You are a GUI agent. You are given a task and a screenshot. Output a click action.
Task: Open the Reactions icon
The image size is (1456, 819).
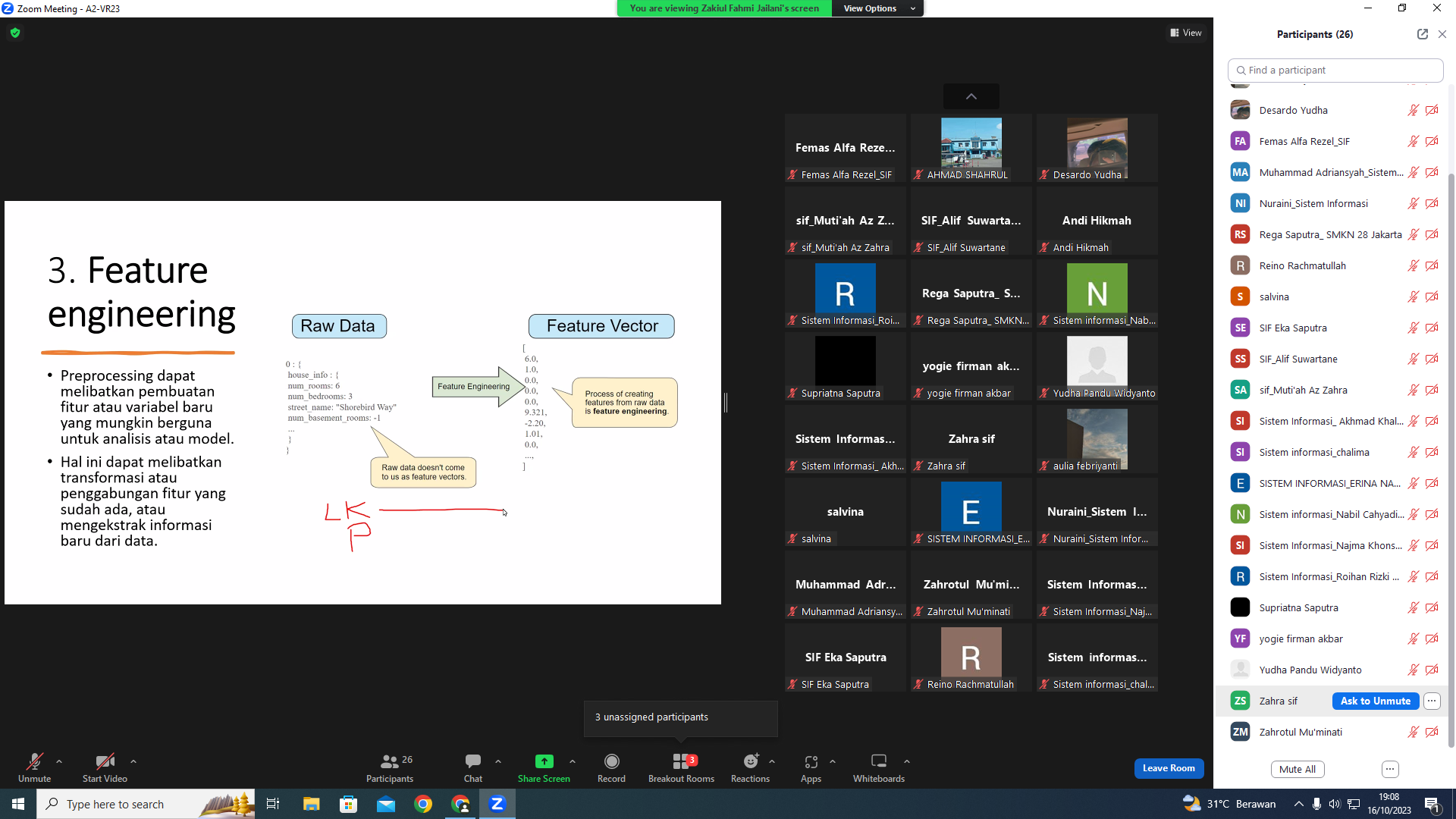pos(751,761)
